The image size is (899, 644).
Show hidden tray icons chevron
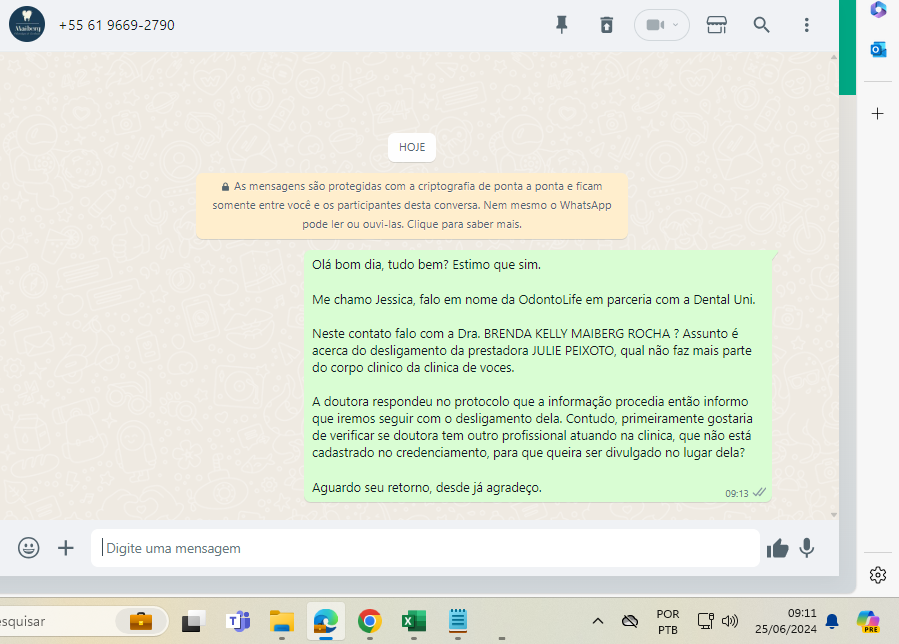tap(597, 621)
